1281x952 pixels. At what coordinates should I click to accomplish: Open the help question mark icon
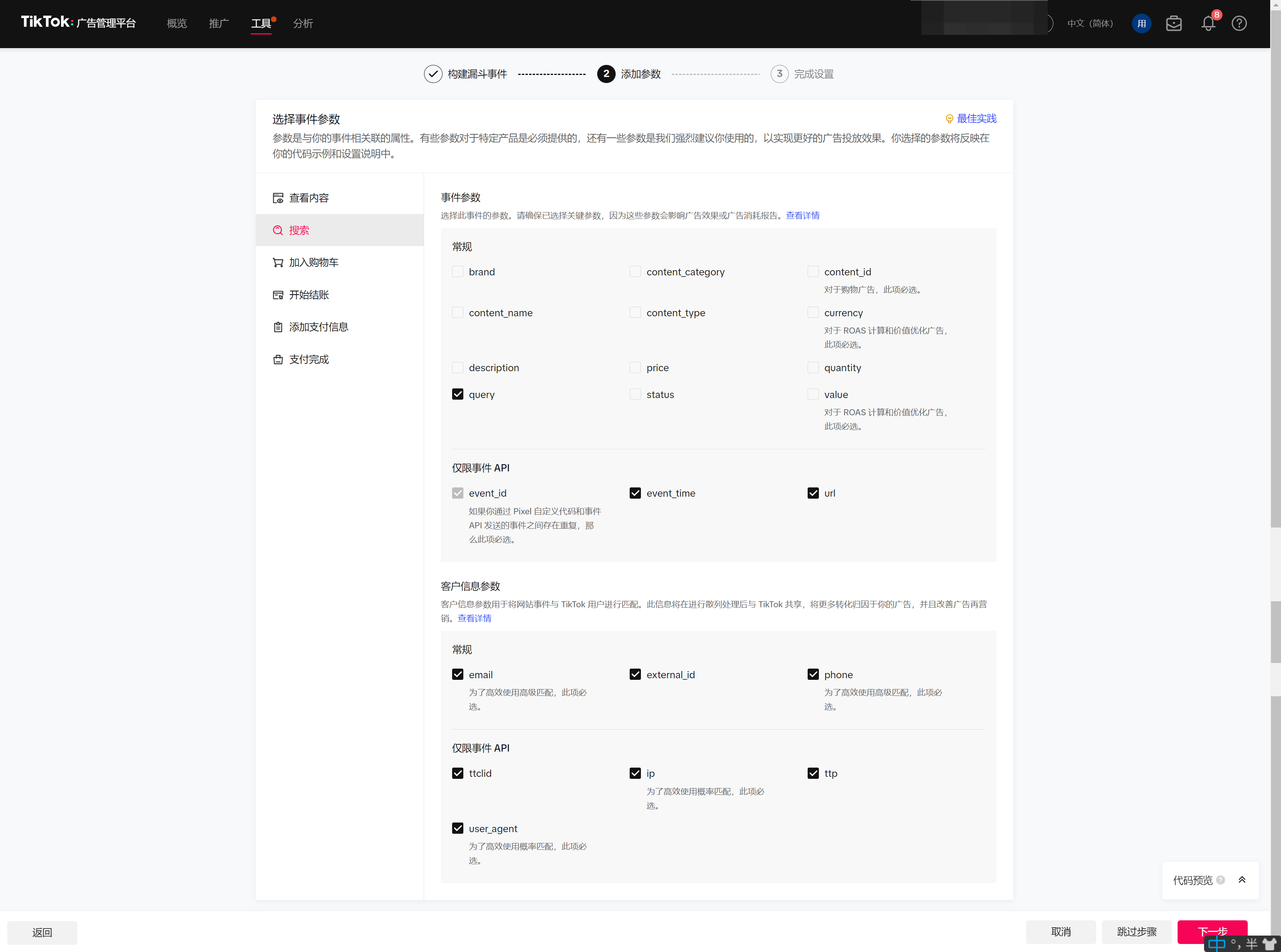[1239, 24]
